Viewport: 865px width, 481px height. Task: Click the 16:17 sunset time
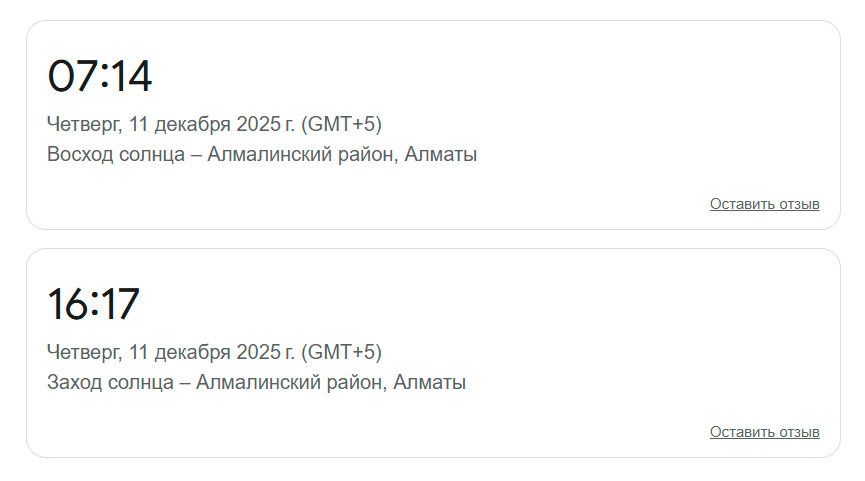tap(94, 305)
